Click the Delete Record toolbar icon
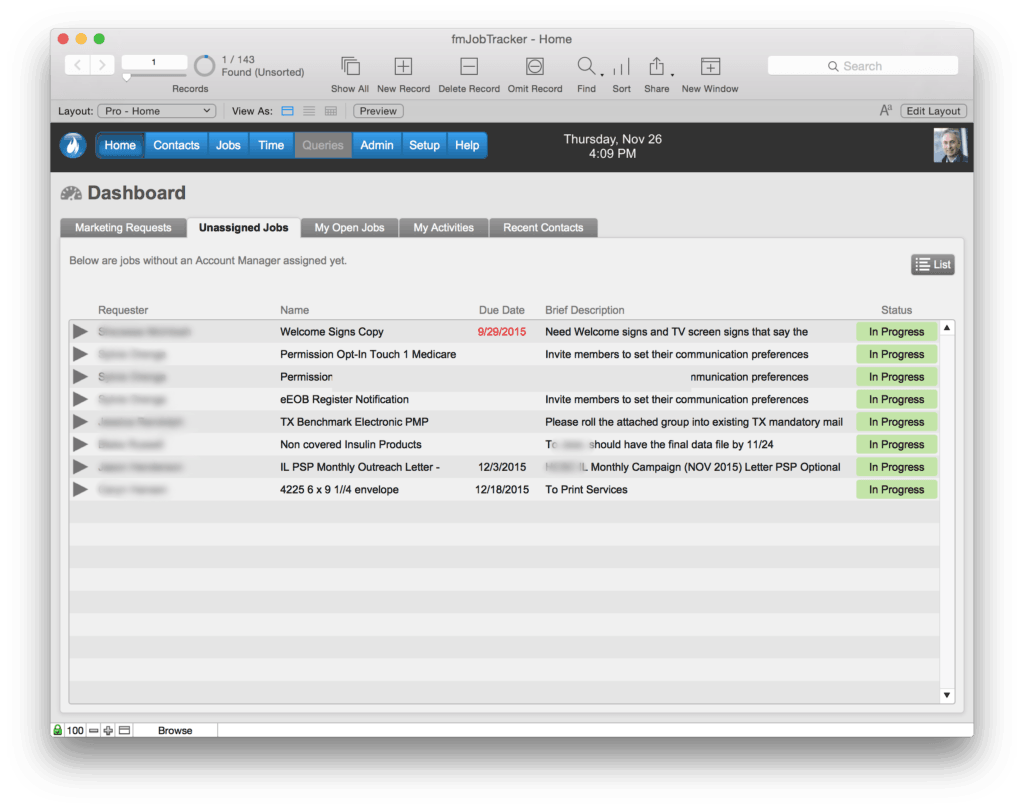This screenshot has width=1024, height=809. (468, 65)
